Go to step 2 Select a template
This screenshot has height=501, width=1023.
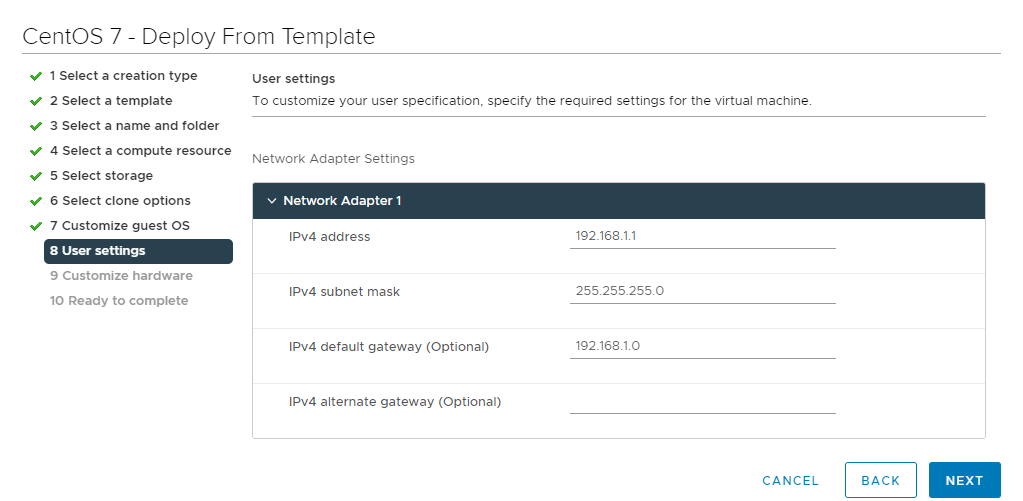coord(111,100)
